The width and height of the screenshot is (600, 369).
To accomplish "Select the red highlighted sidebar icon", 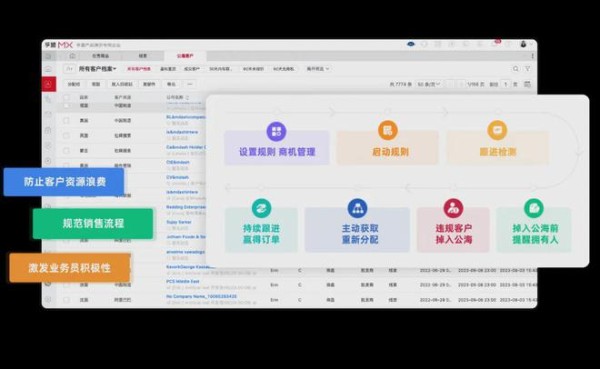I will 49,84.
